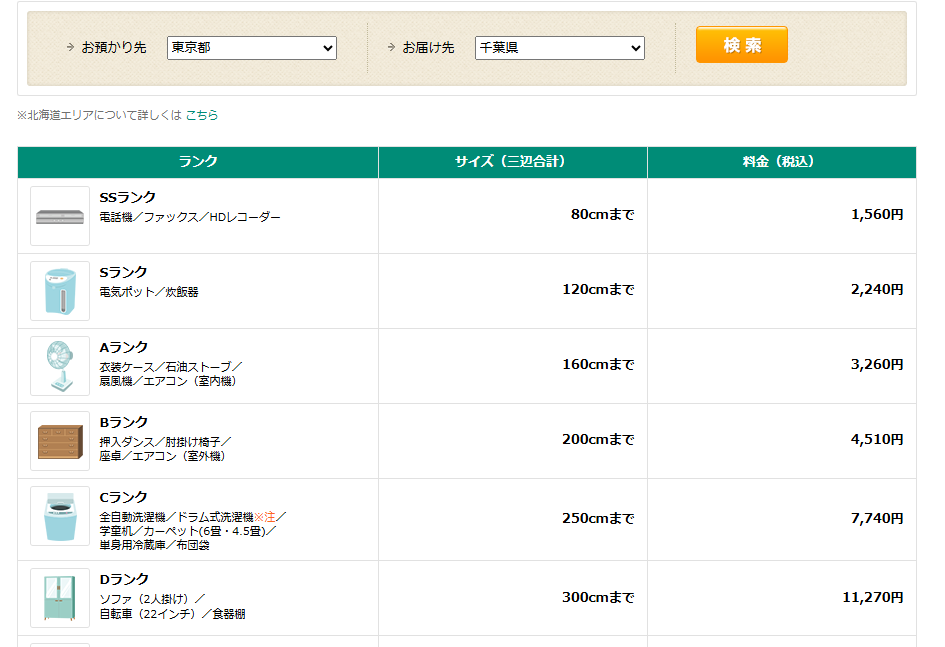The image size is (945, 647).
Task: Click the HD recorder icon in SS rank
Action: tap(60, 216)
